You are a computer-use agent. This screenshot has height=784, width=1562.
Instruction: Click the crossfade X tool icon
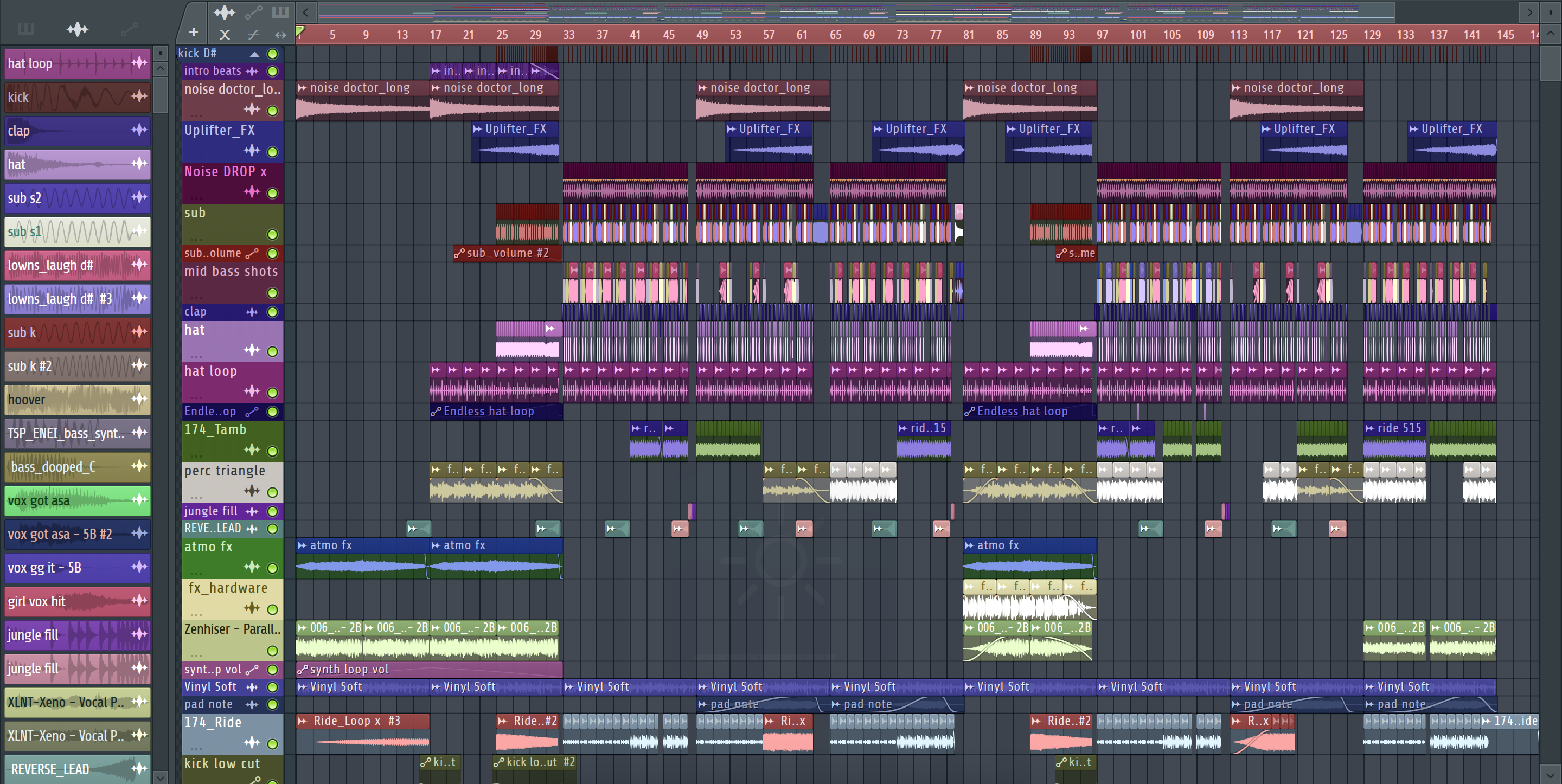tap(225, 35)
